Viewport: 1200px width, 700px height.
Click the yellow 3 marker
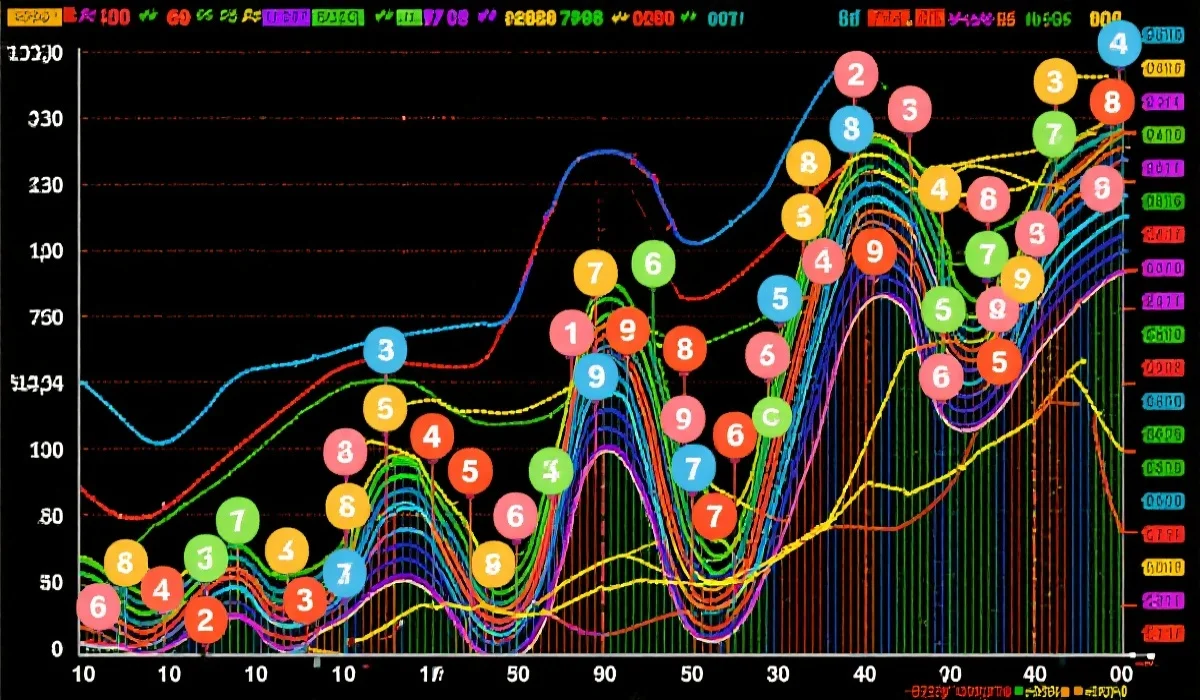1054,82
